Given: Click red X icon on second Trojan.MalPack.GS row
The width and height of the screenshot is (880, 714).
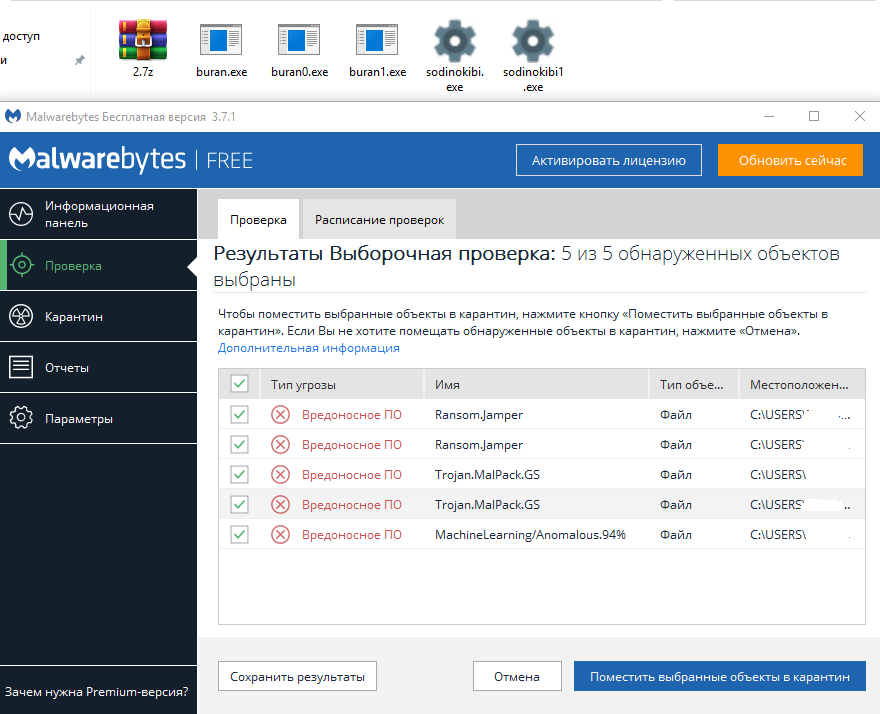Looking at the screenshot, I should tap(281, 504).
